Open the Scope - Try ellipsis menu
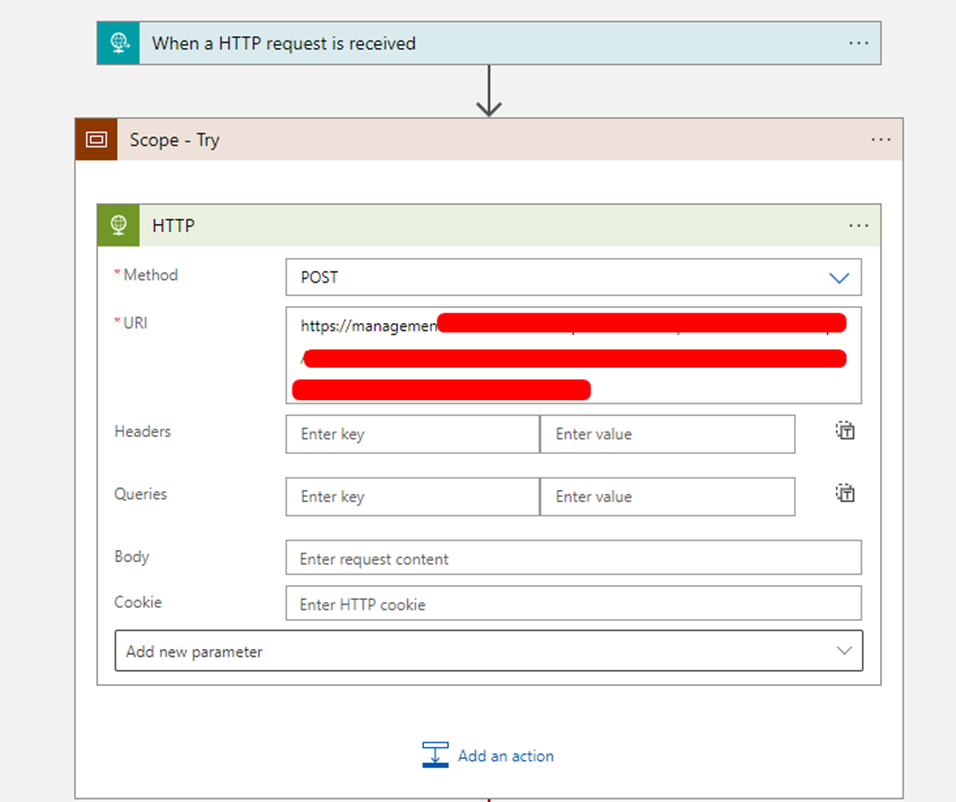956x802 pixels. coord(880,140)
